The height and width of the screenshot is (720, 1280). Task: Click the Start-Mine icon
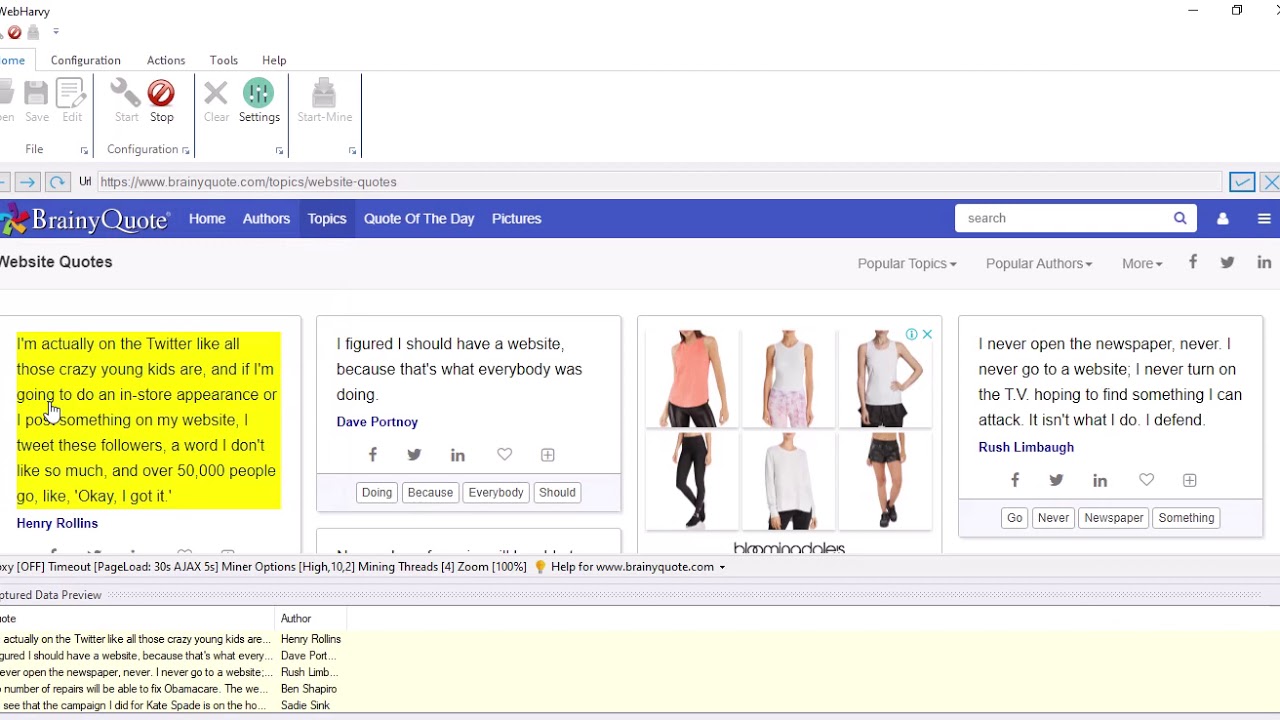pyautogui.click(x=324, y=102)
